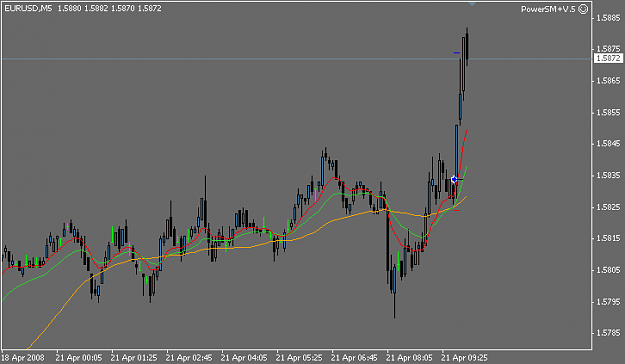Click the 1.5795 price scale label
The height and width of the screenshot is (364, 625).
[608, 302]
